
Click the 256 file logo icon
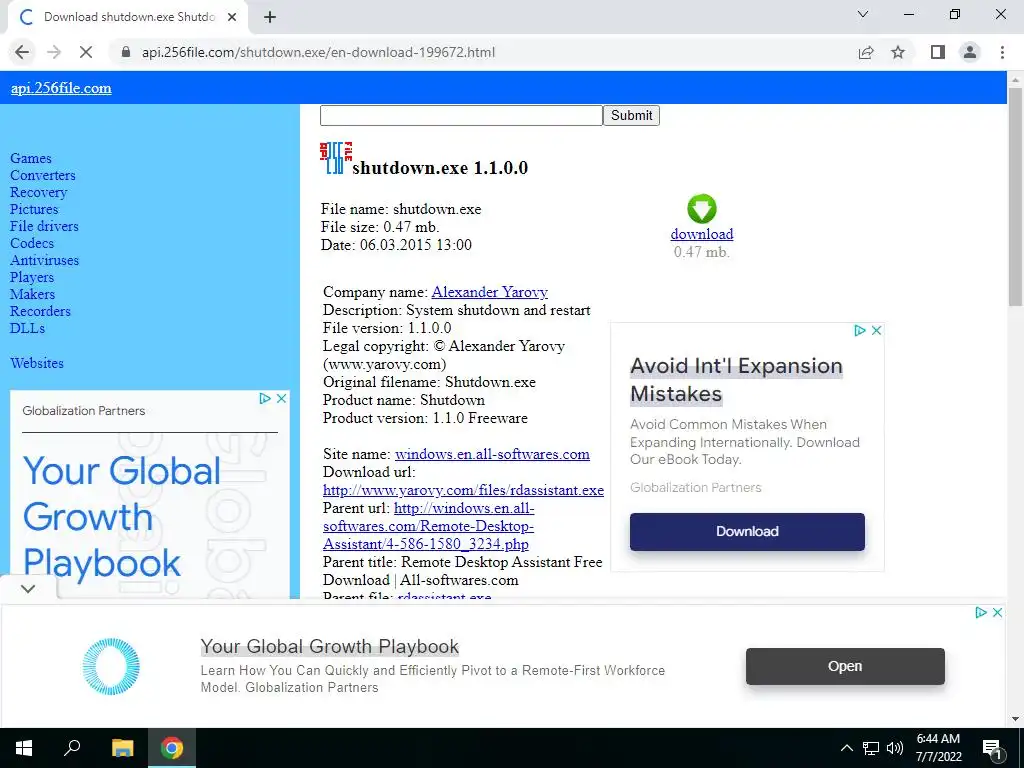[x=336, y=158]
